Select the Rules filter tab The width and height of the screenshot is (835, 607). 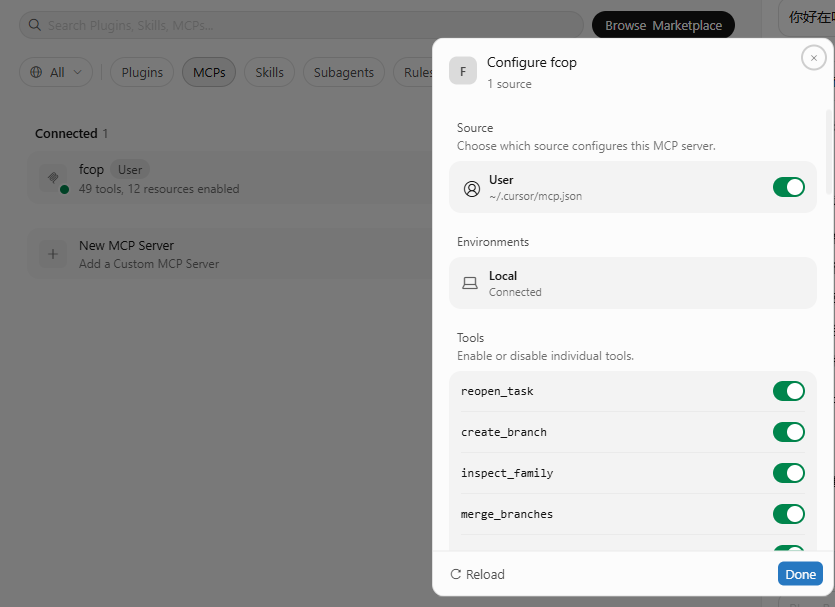pyautogui.click(x=413, y=72)
